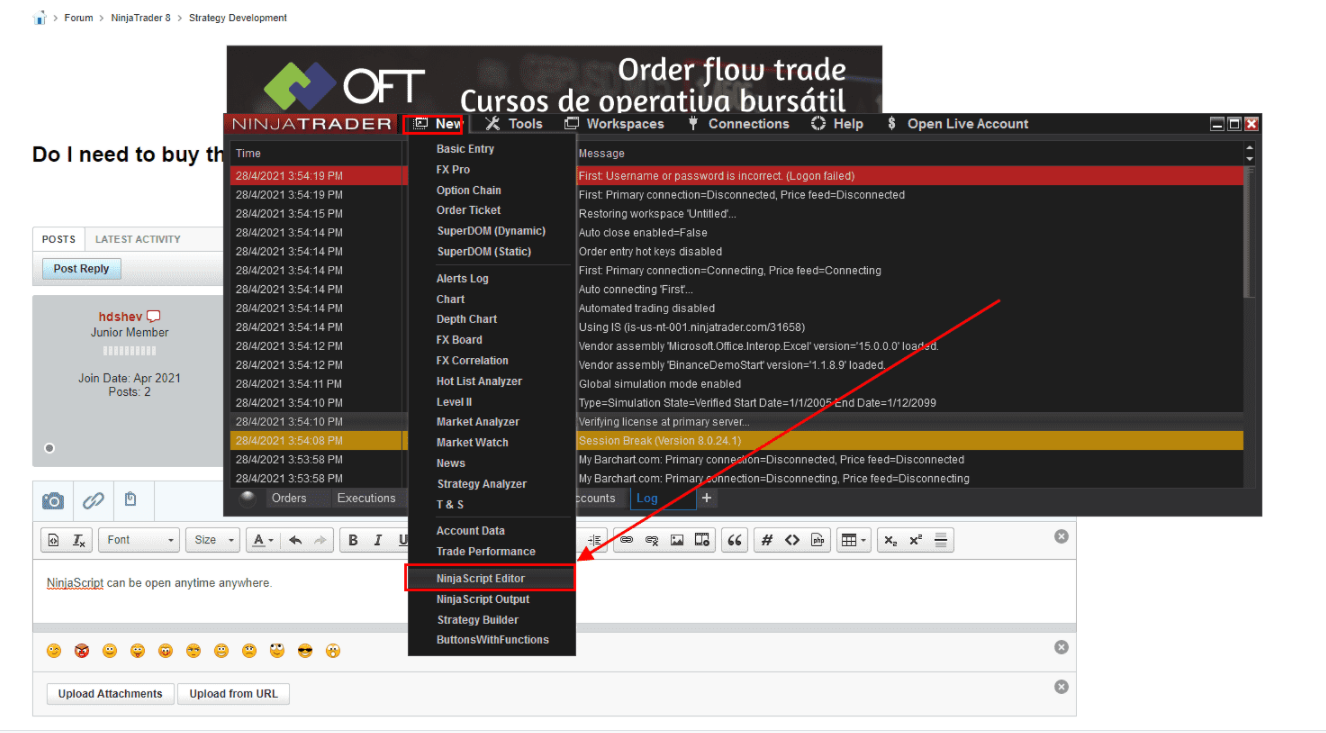
Task: Add a new tab with plus button
Action: tap(706, 498)
